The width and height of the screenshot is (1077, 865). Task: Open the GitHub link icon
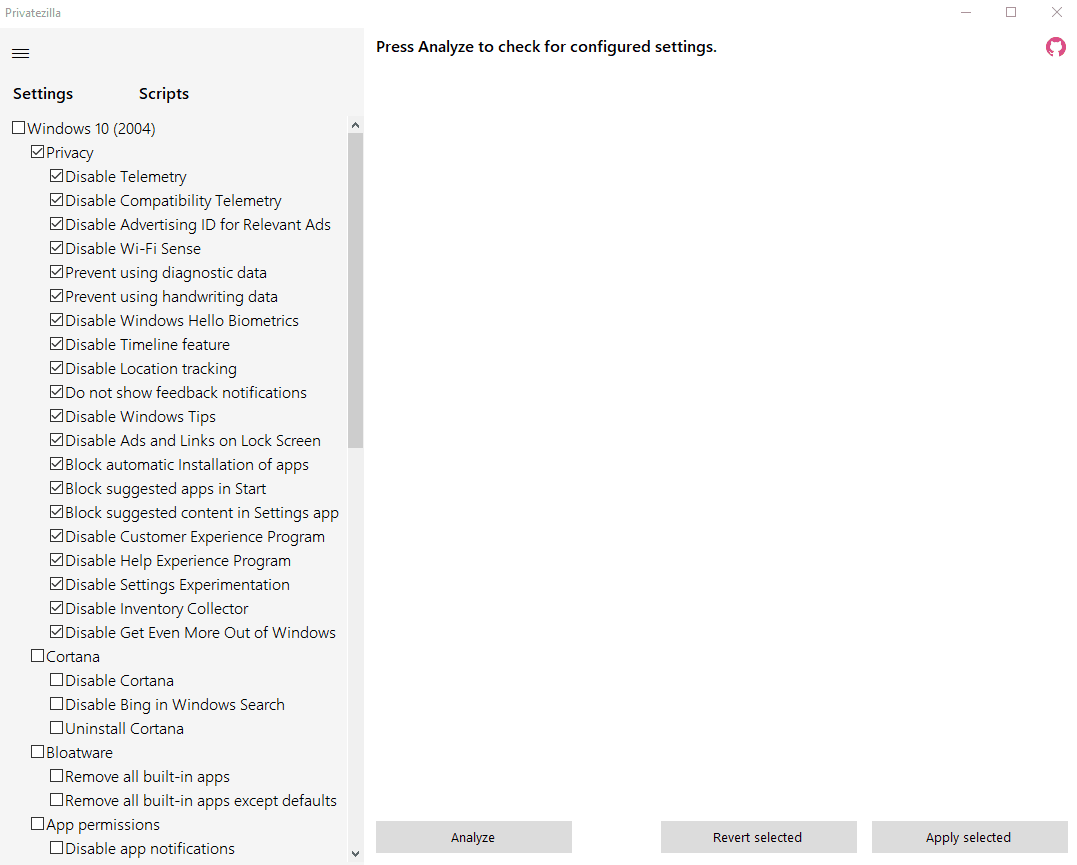pyautogui.click(x=1056, y=47)
